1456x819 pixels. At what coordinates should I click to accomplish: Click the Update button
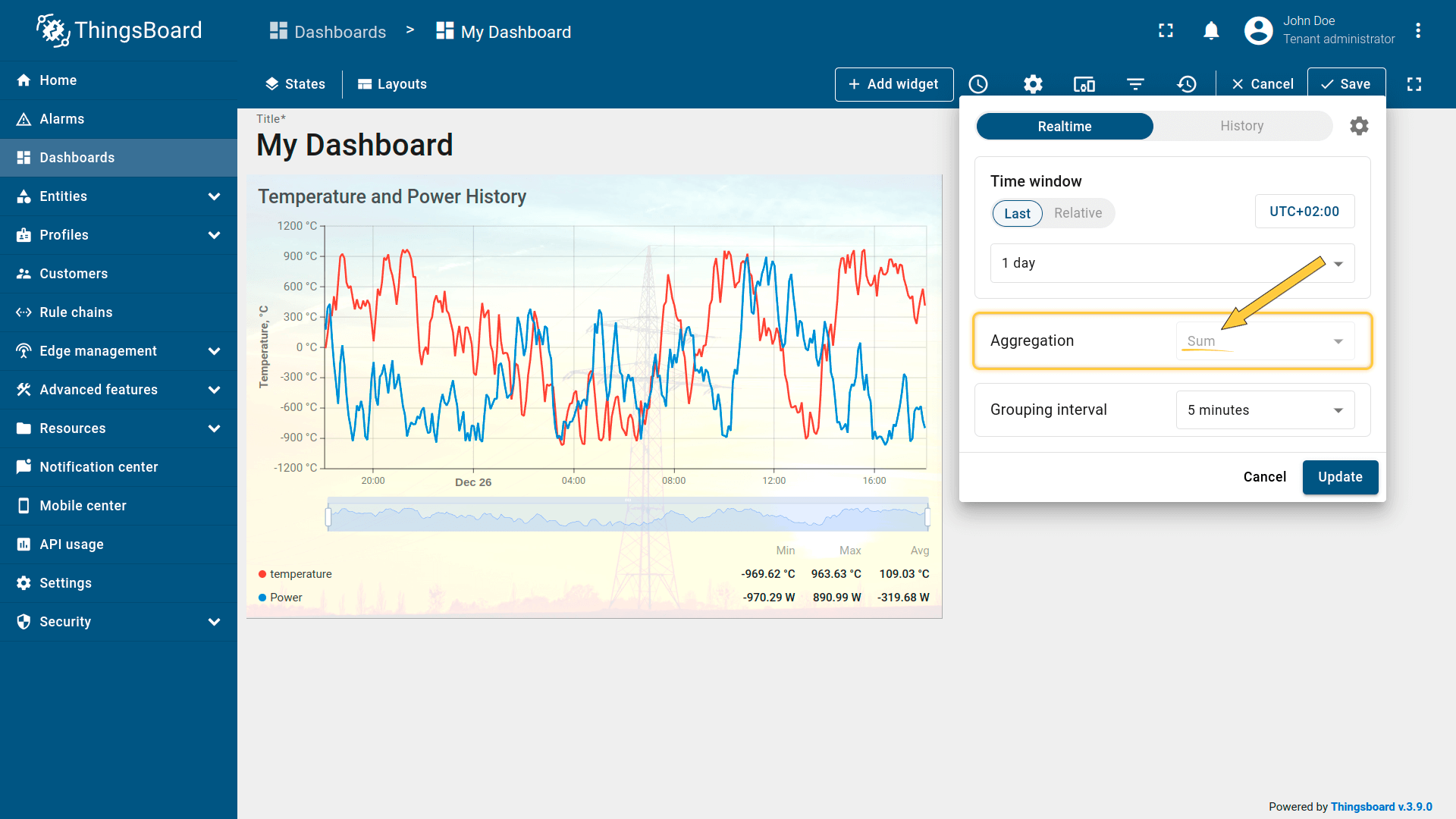click(x=1340, y=477)
